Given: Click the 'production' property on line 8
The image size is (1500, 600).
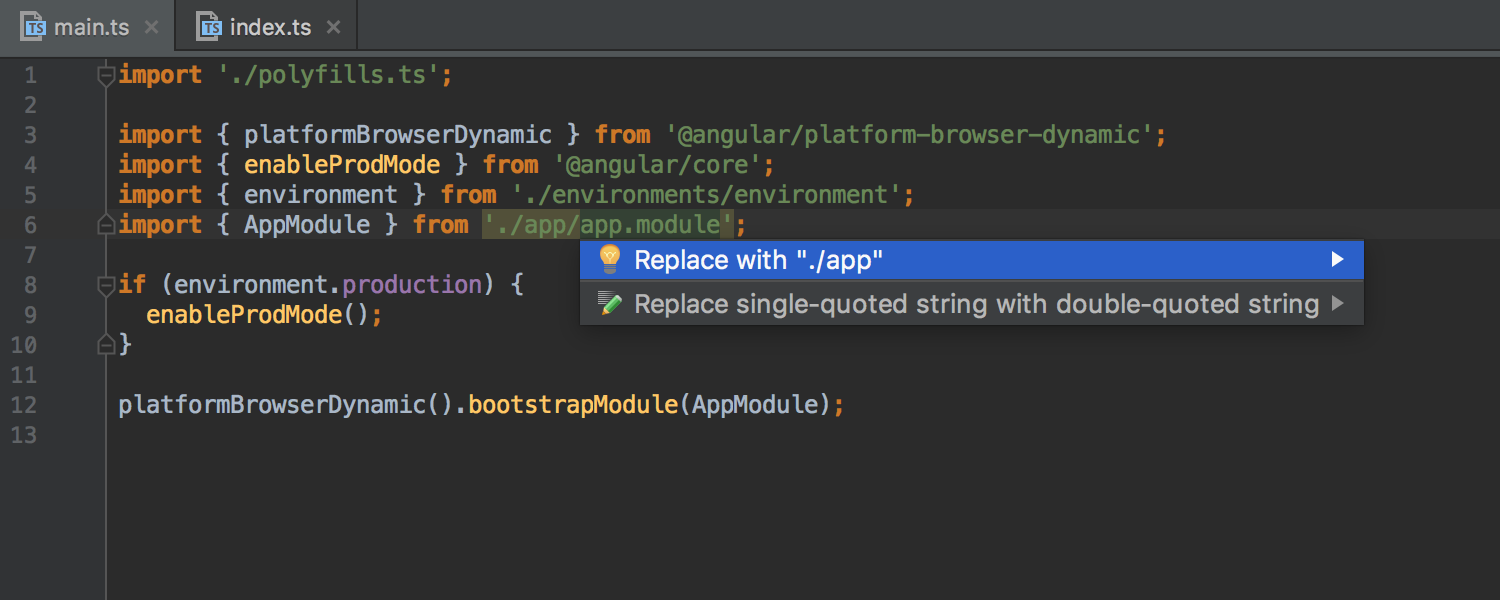Looking at the screenshot, I should (412, 285).
